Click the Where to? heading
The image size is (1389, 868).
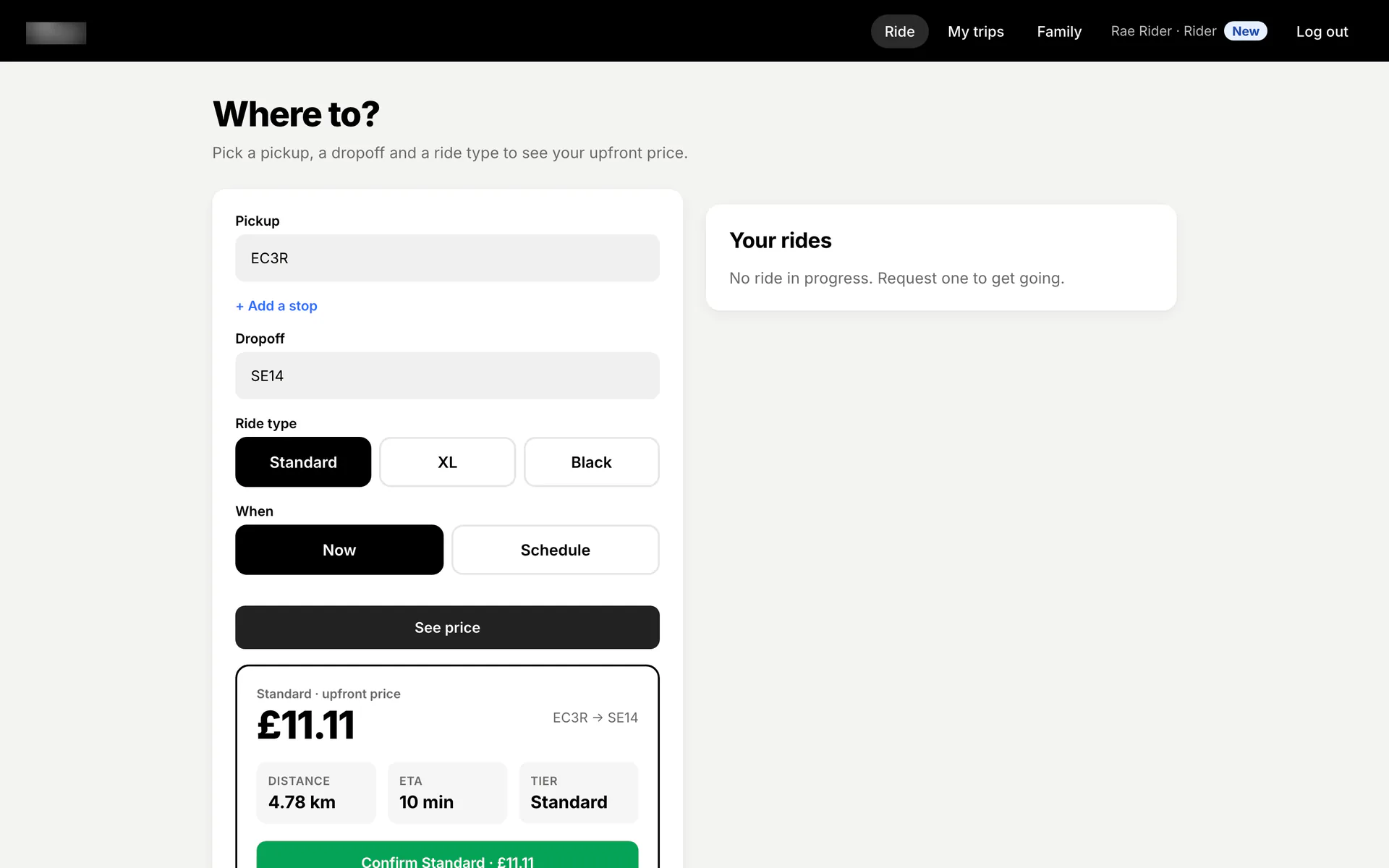tap(296, 114)
